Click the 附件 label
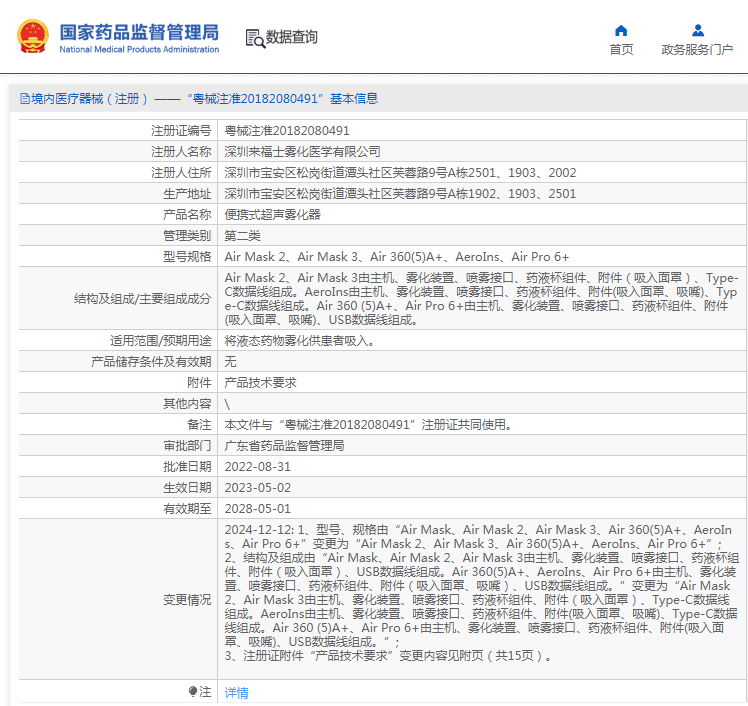 (199, 383)
